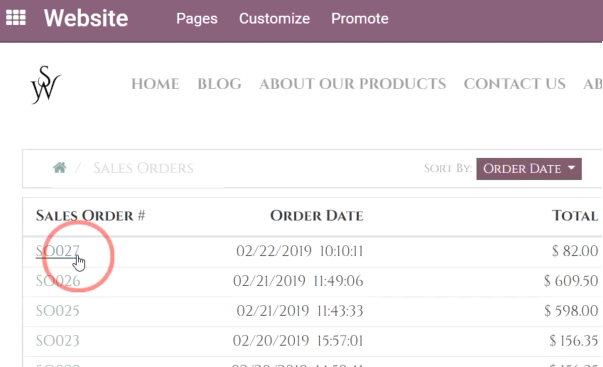Open sales order SO025

click(58, 310)
